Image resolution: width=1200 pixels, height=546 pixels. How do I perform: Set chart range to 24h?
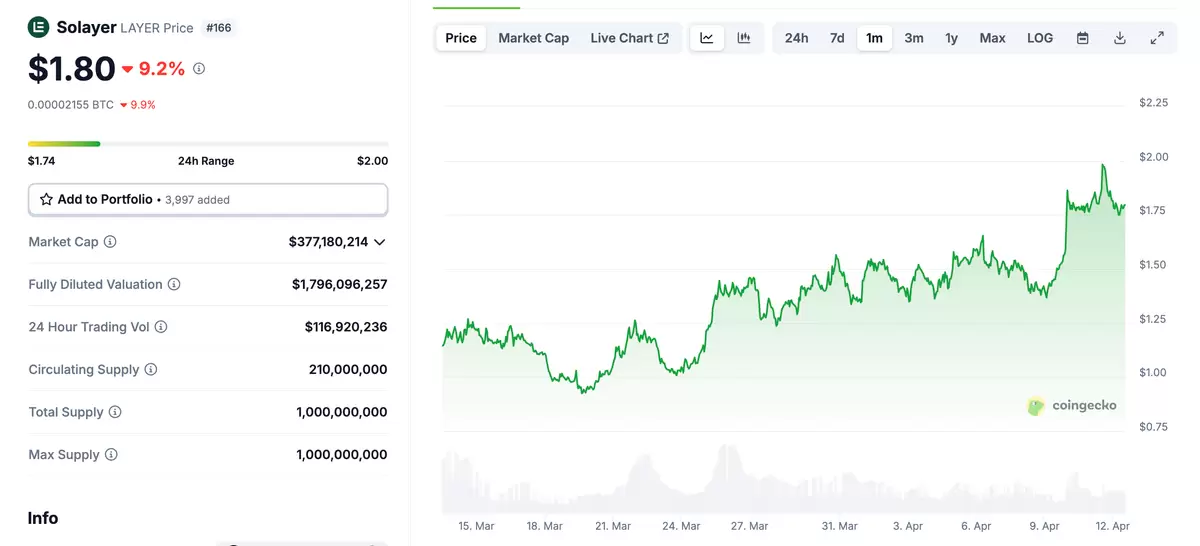click(797, 38)
